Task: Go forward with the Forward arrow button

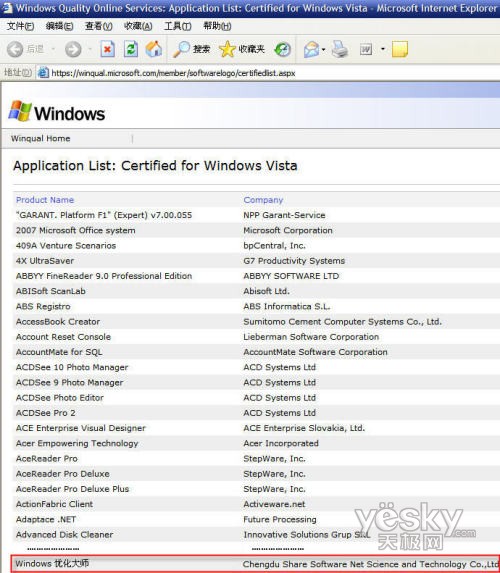Action: pyautogui.click(x=73, y=49)
